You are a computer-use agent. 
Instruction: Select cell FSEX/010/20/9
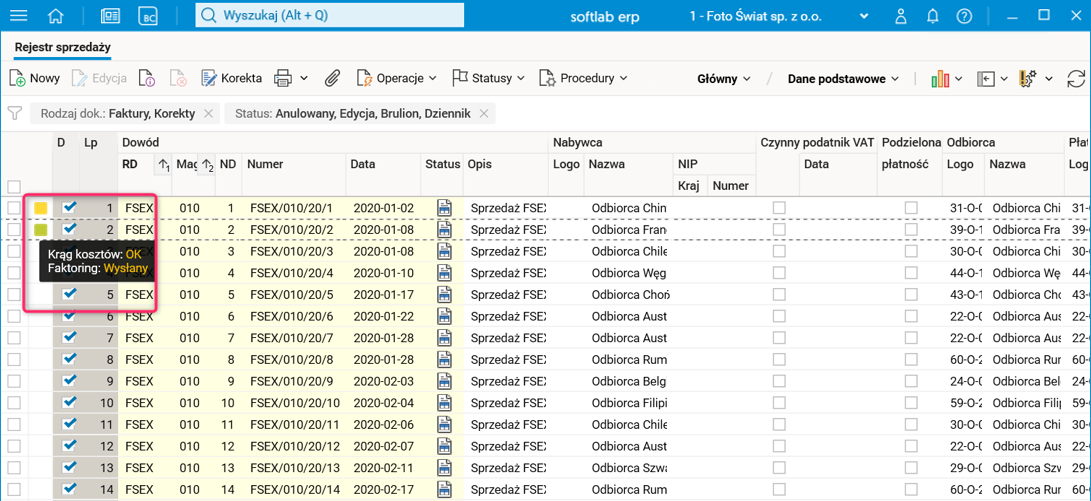[292, 380]
